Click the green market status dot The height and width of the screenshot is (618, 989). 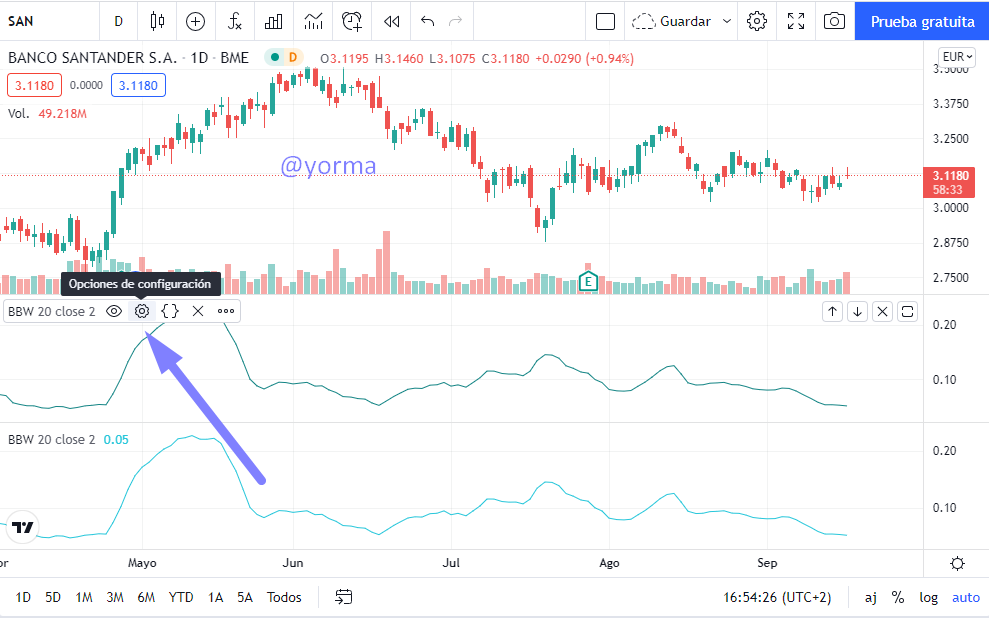(275, 57)
